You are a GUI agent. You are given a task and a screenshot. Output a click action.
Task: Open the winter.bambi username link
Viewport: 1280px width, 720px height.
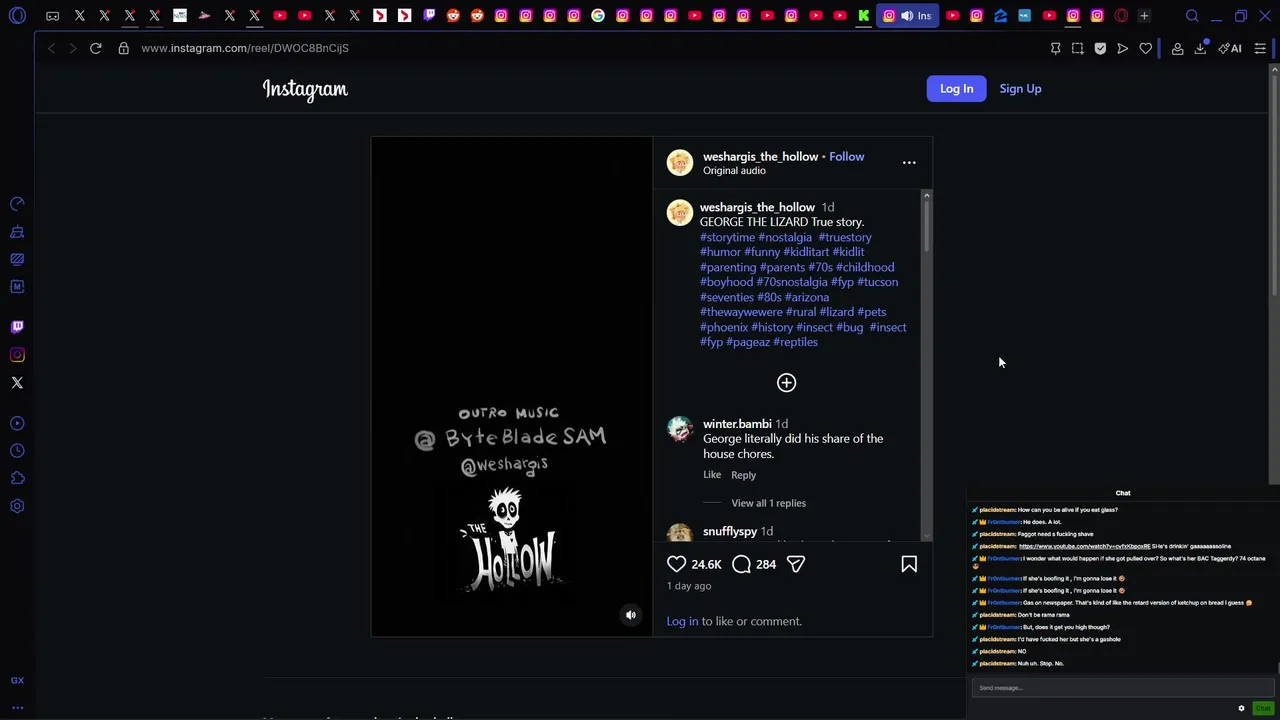pos(737,424)
